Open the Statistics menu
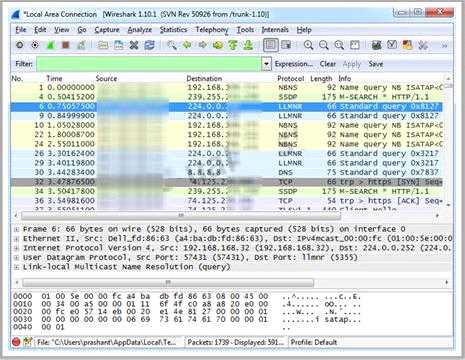Screen dimensions: 465x360 point(173,30)
